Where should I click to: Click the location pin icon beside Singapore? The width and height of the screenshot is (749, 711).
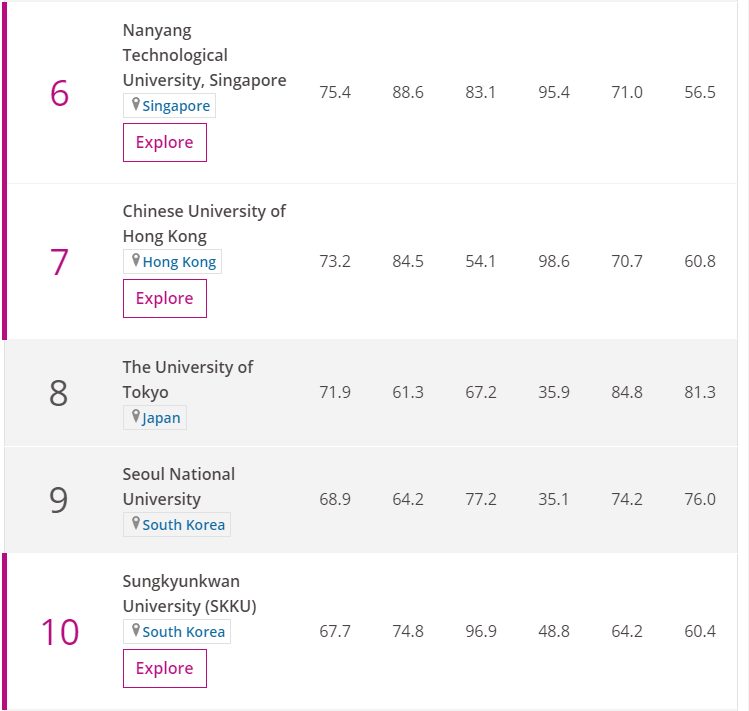pos(135,105)
